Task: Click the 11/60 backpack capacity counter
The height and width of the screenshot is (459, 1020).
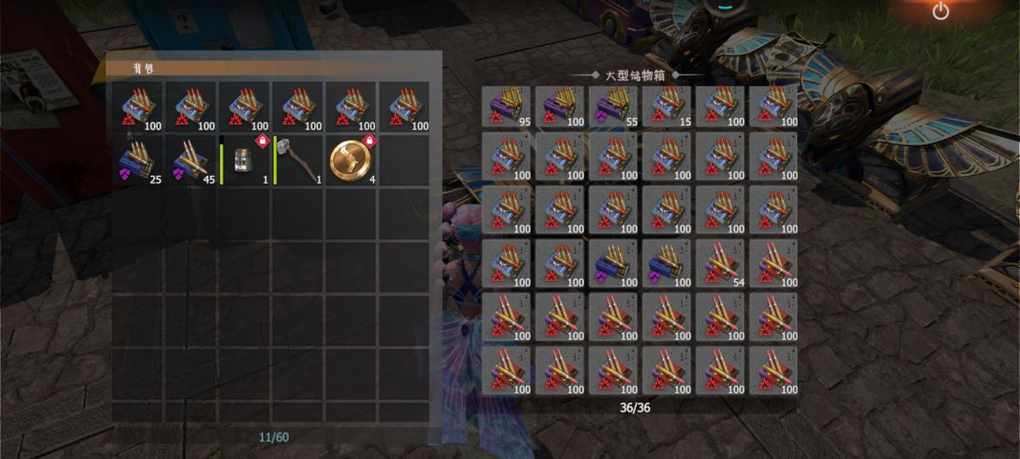Action: coord(273,437)
